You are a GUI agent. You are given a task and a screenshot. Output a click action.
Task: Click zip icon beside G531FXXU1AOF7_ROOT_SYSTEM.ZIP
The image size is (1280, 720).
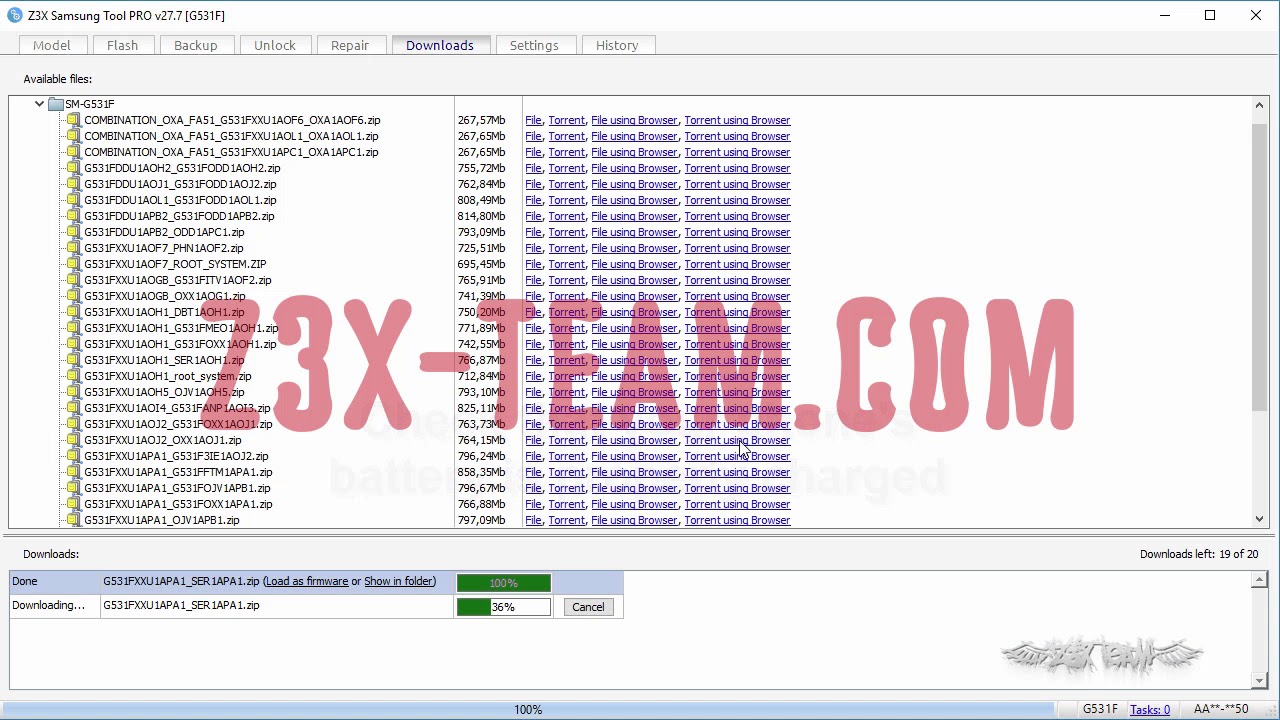tap(73, 264)
